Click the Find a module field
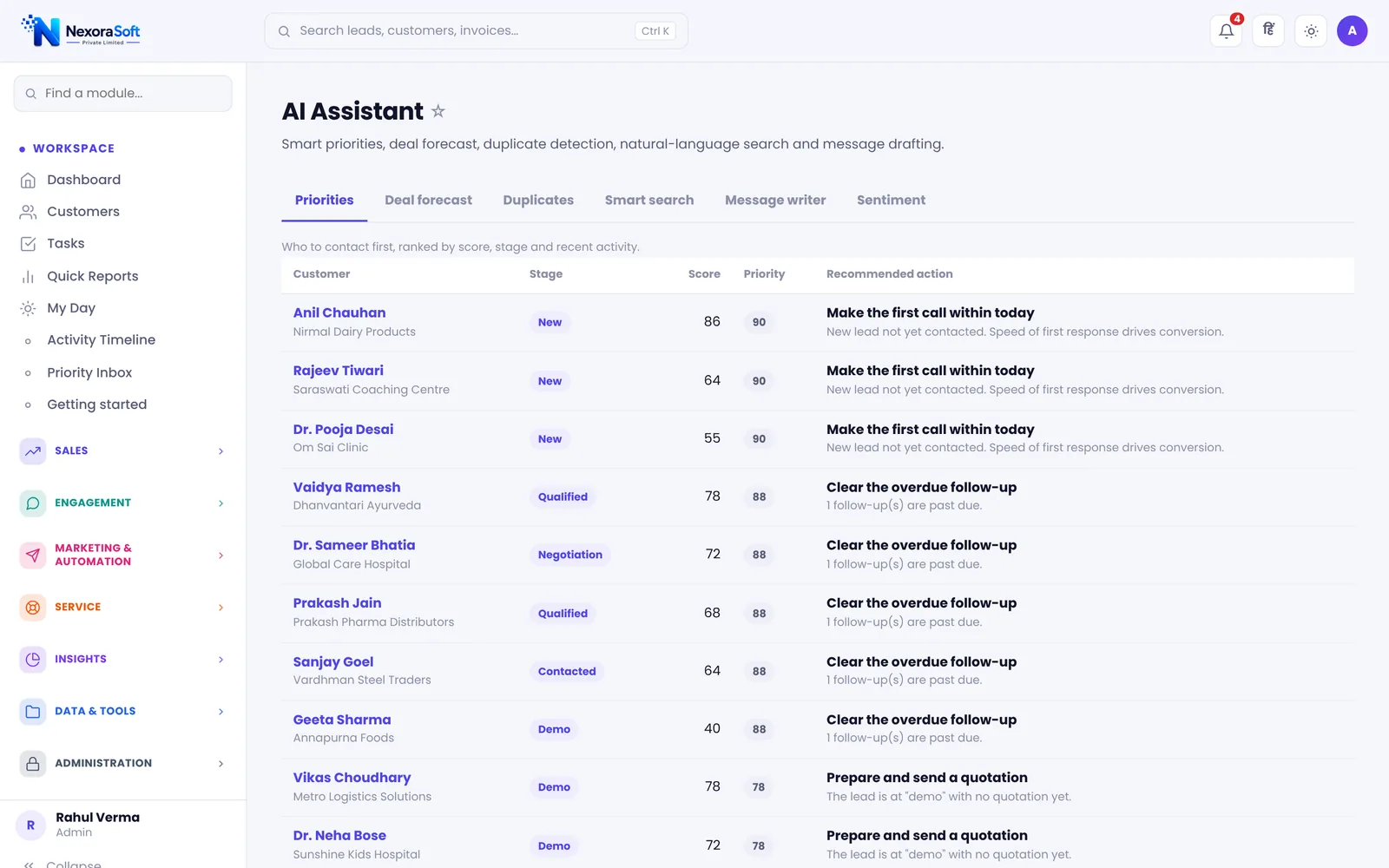This screenshot has width=1389, height=868. click(x=122, y=93)
